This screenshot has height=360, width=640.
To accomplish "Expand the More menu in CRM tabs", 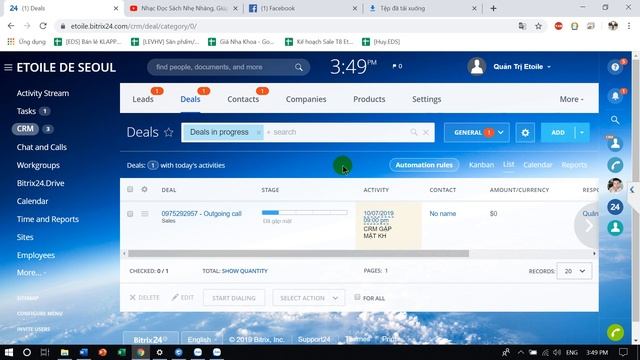I will point(571,99).
